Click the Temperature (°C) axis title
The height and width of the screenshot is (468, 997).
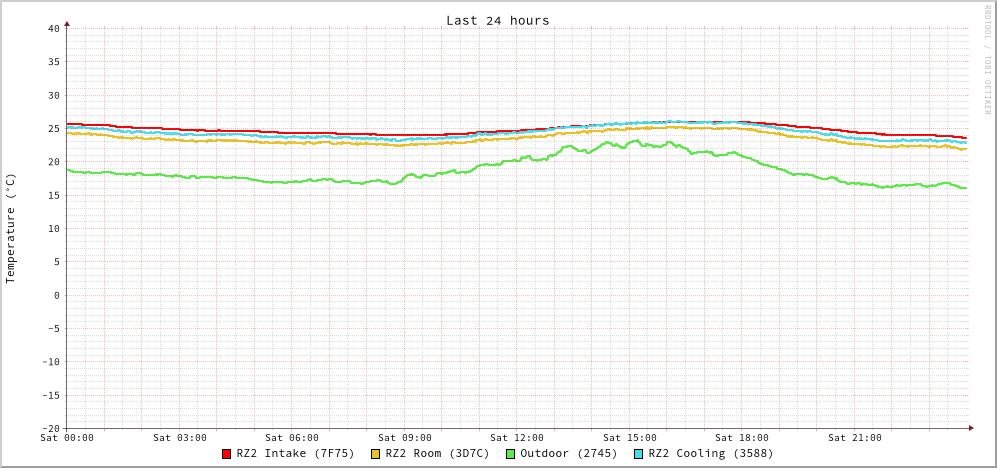(x=11, y=228)
